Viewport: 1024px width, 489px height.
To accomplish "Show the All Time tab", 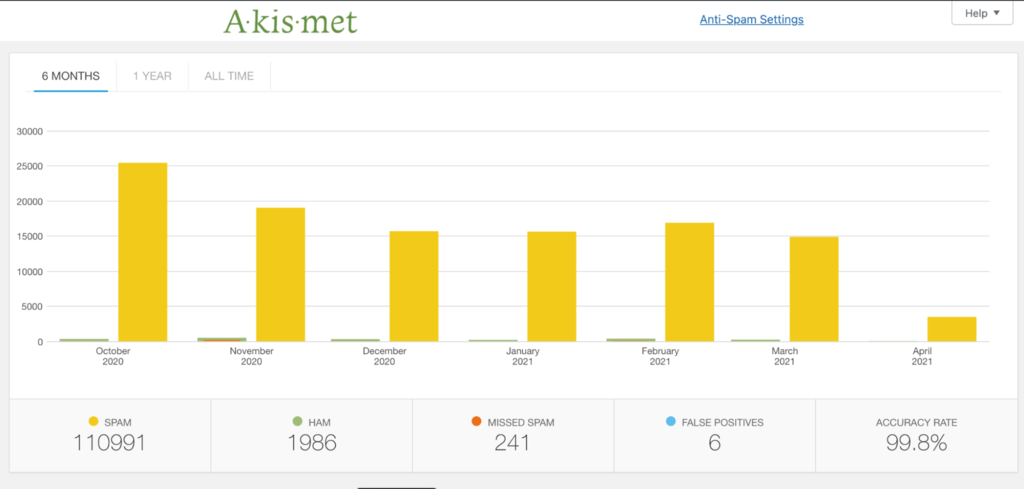I will (x=229, y=75).
